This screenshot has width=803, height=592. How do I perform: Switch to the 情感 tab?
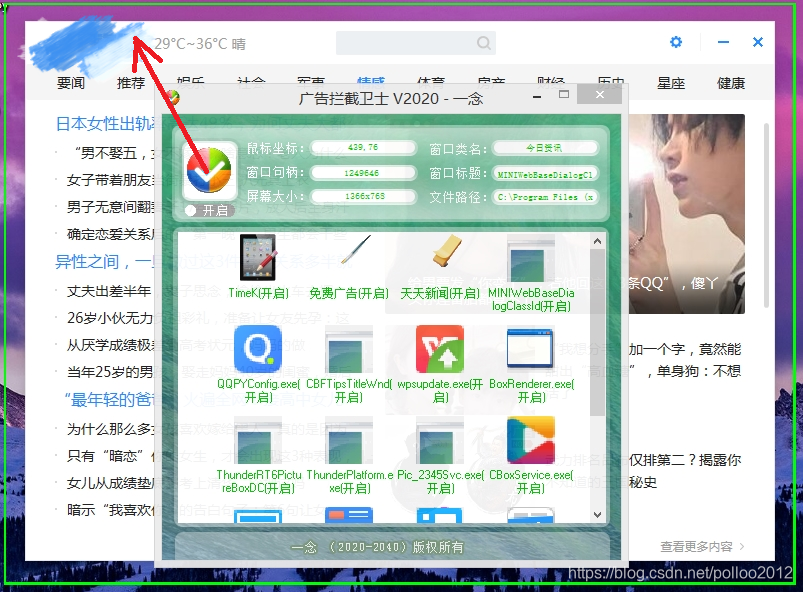[x=372, y=83]
